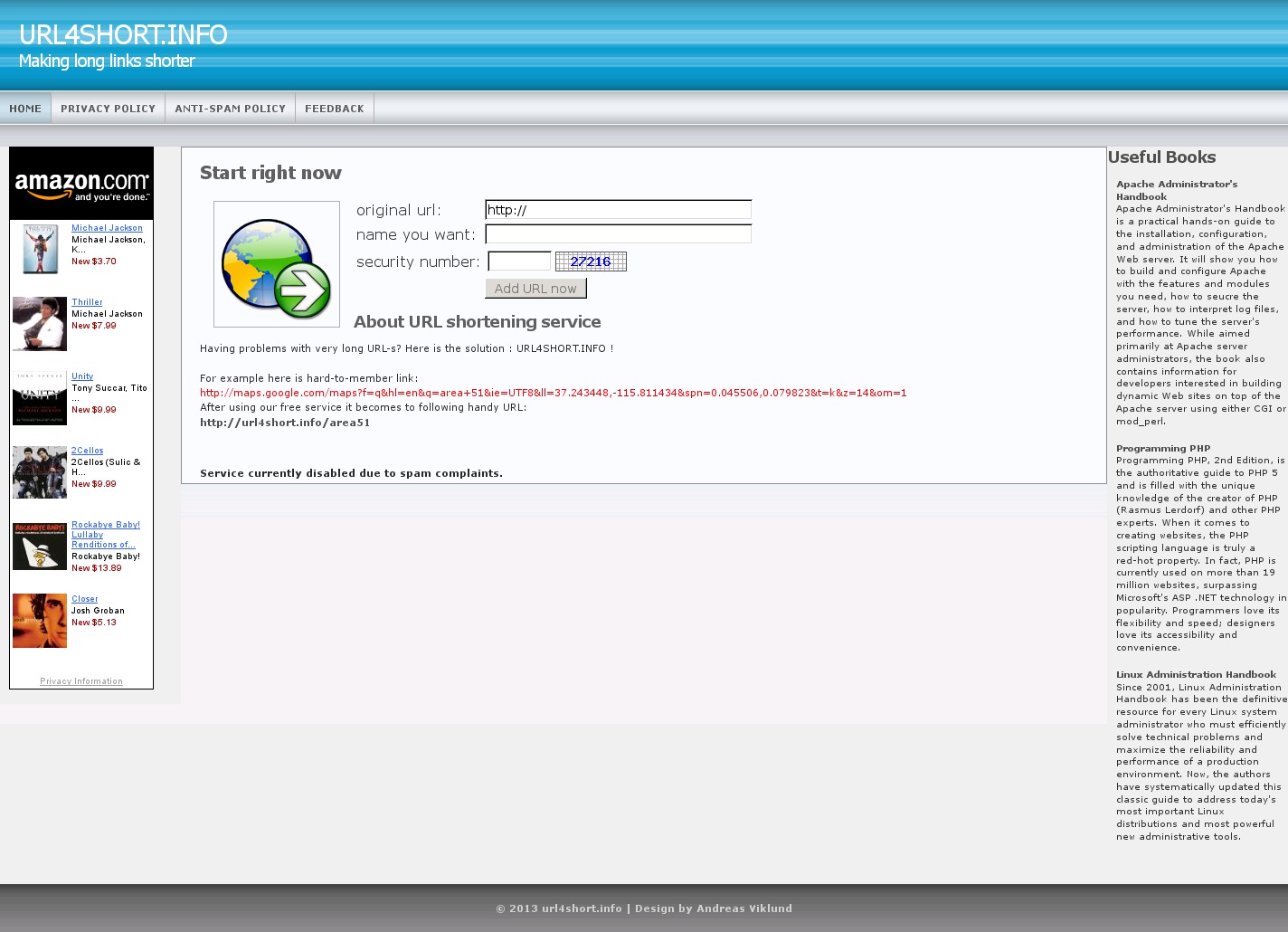Click the Amazon.com logo banner
The image size is (1288, 932).
(81, 185)
